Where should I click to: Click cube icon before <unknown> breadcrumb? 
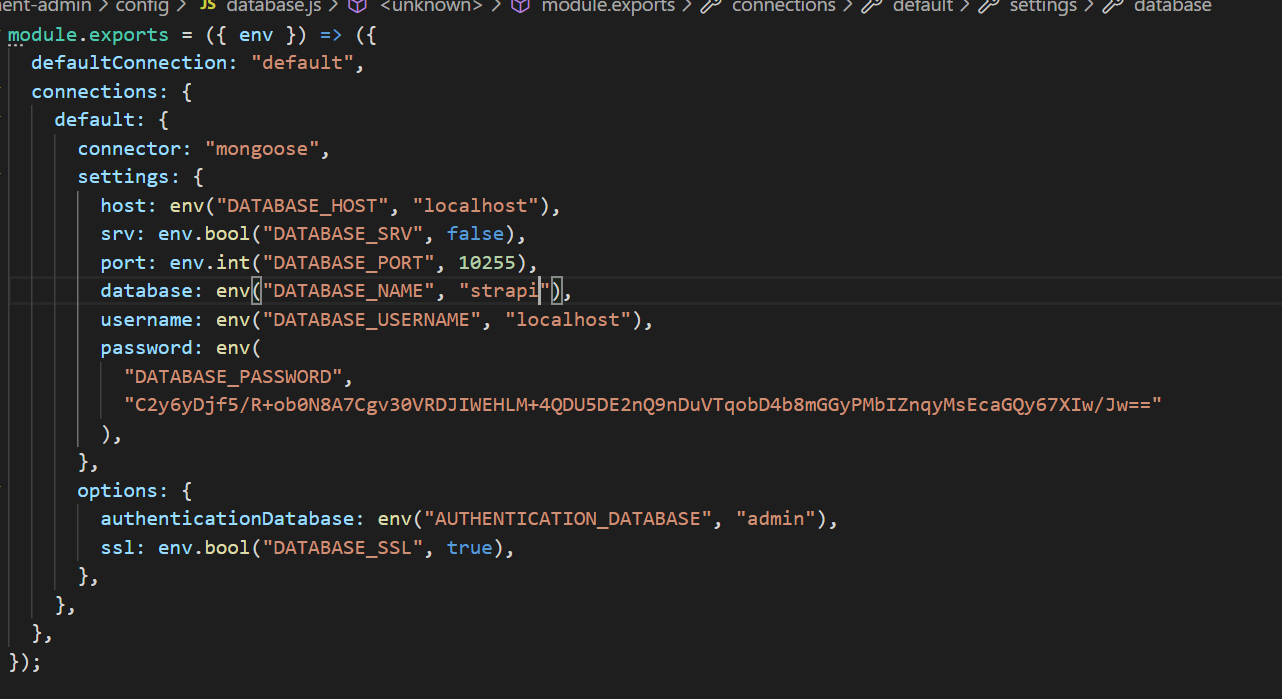pos(357,6)
